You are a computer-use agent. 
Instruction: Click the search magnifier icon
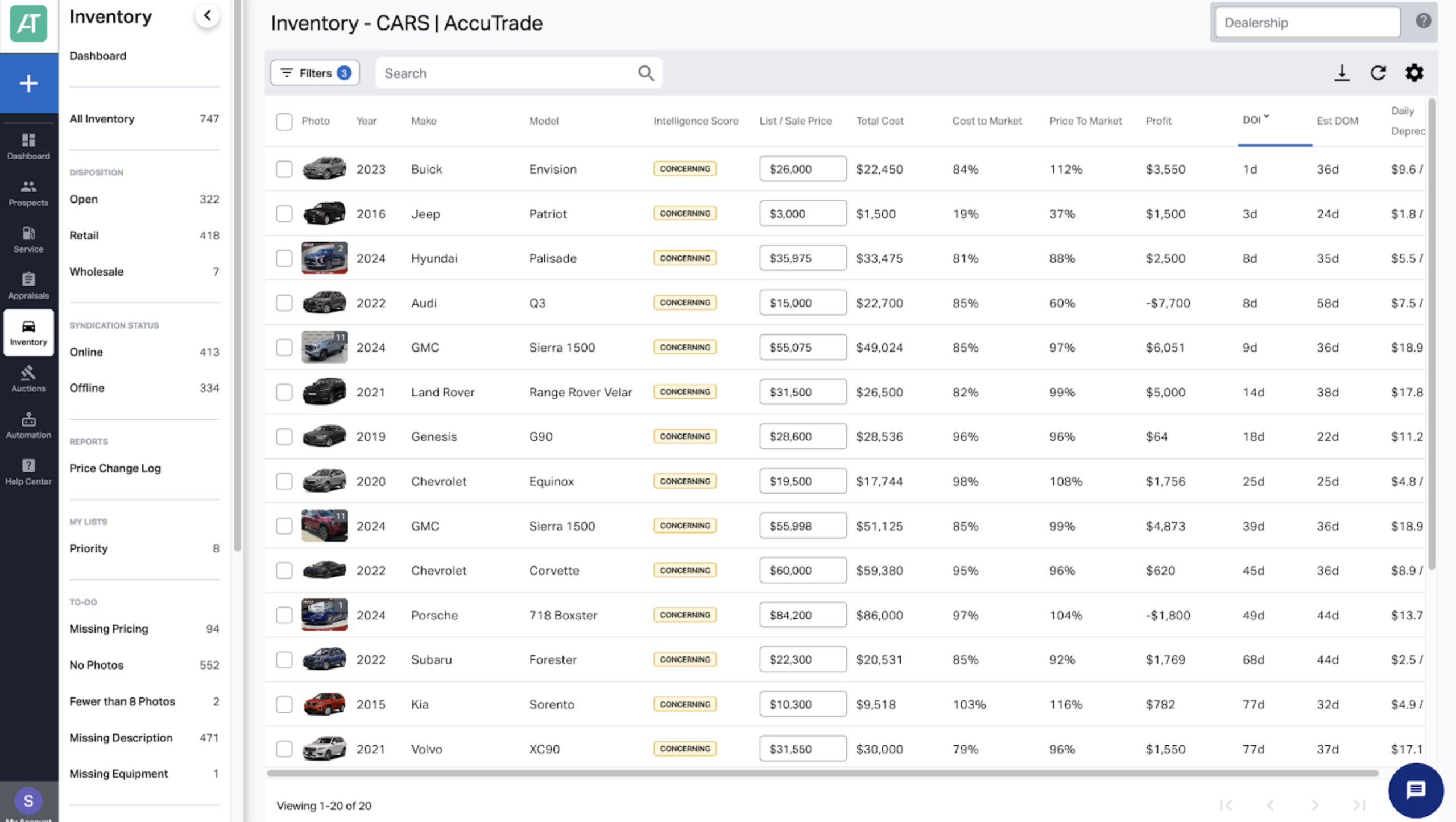[x=646, y=73]
